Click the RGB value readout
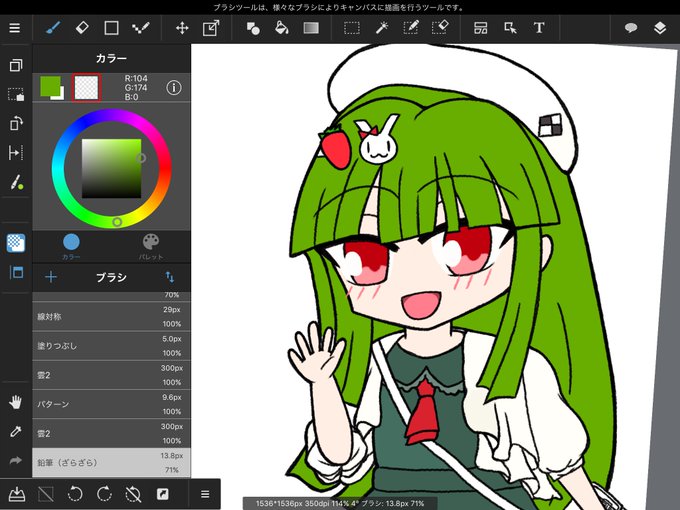 tap(136, 88)
